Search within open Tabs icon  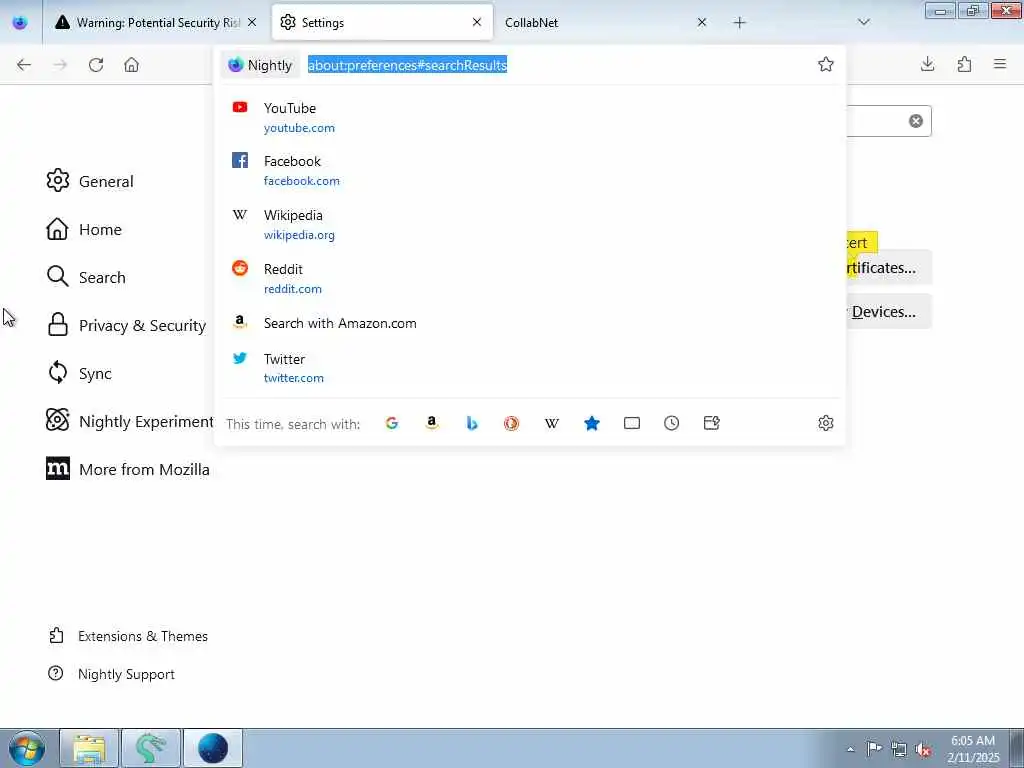[632, 423]
